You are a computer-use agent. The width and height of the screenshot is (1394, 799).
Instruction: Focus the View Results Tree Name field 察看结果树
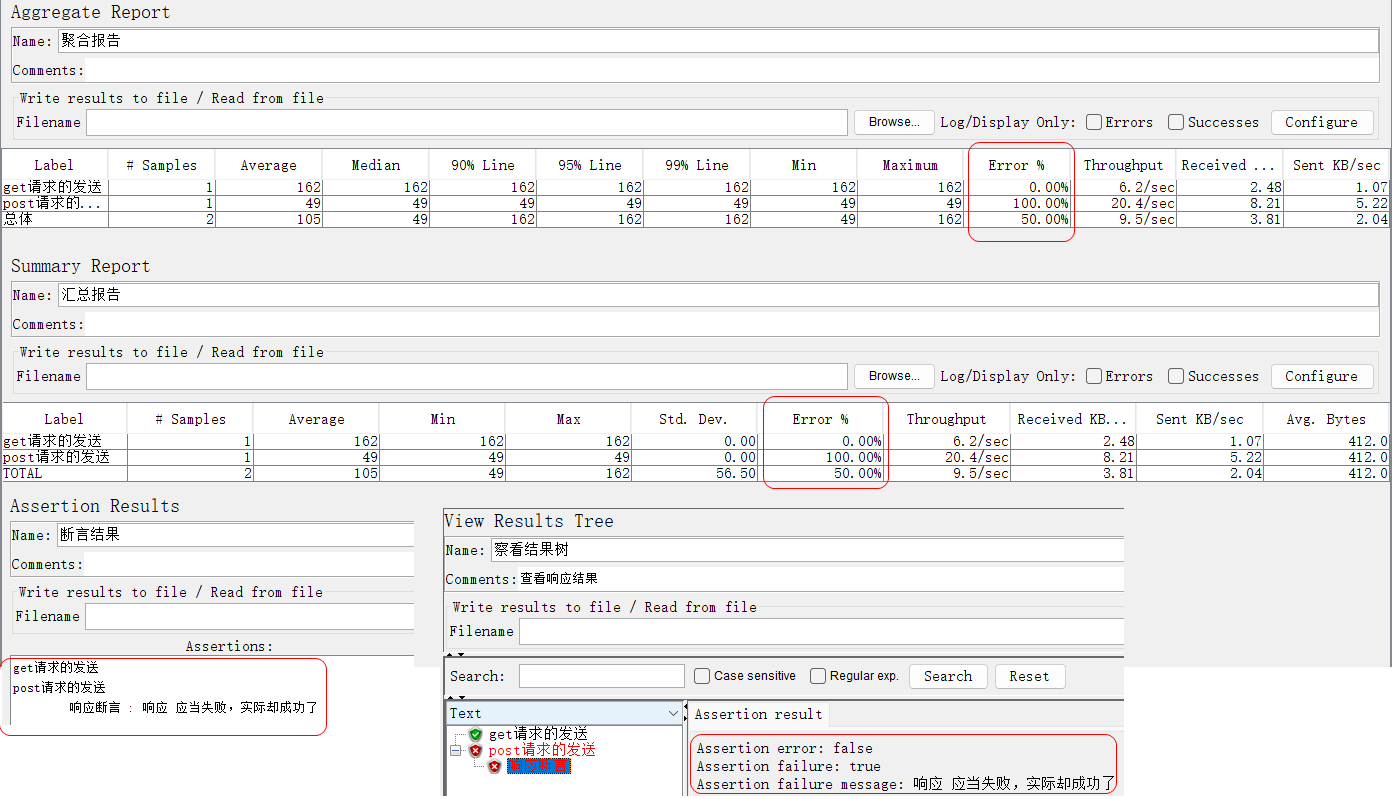click(x=806, y=550)
